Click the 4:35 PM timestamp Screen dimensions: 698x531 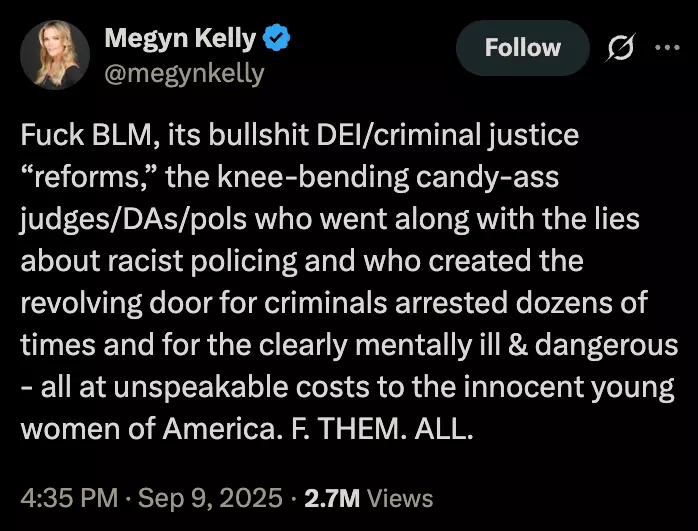point(69,498)
